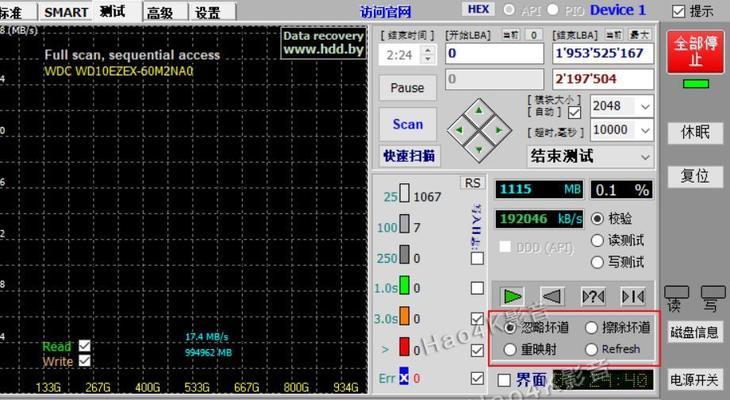Switch to the 高级 tab
Screen dimensions: 730x400
point(160,13)
